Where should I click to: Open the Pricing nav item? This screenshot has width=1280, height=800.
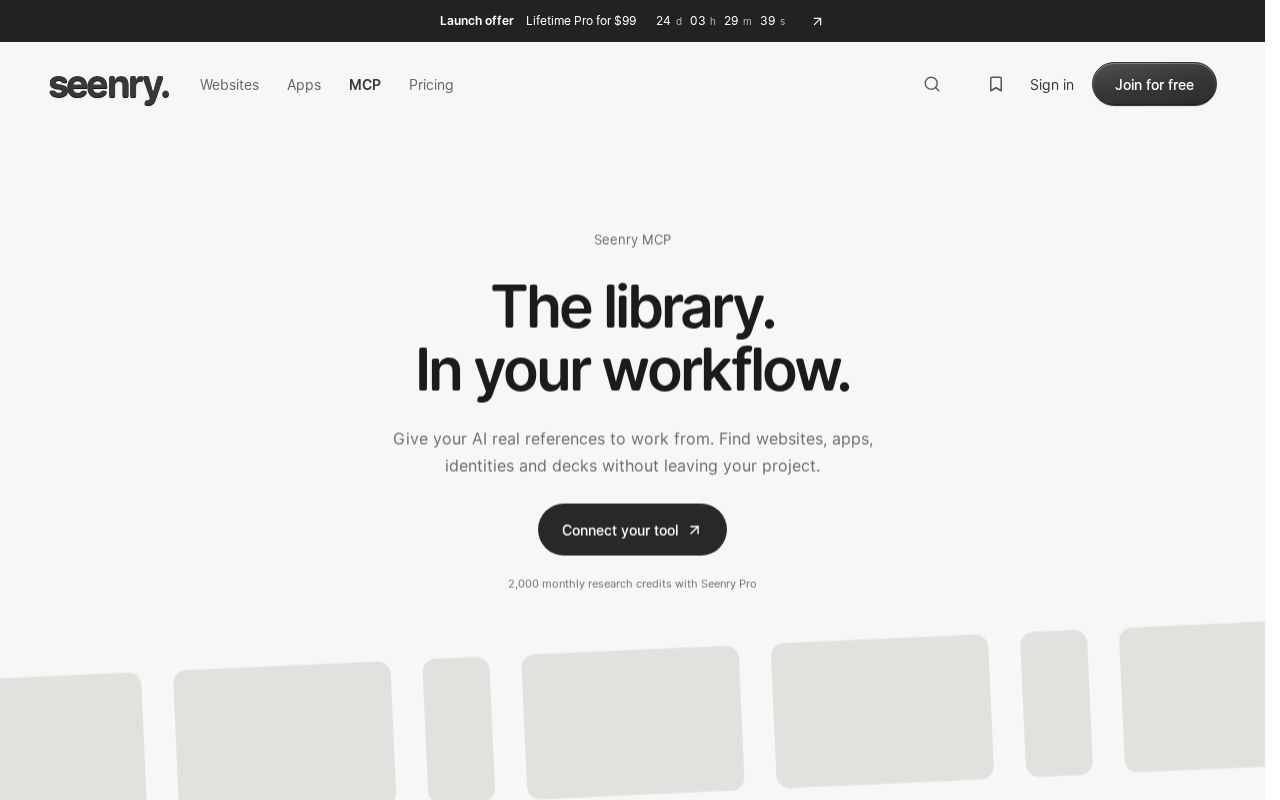pyautogui.click(x=431, y=85)
